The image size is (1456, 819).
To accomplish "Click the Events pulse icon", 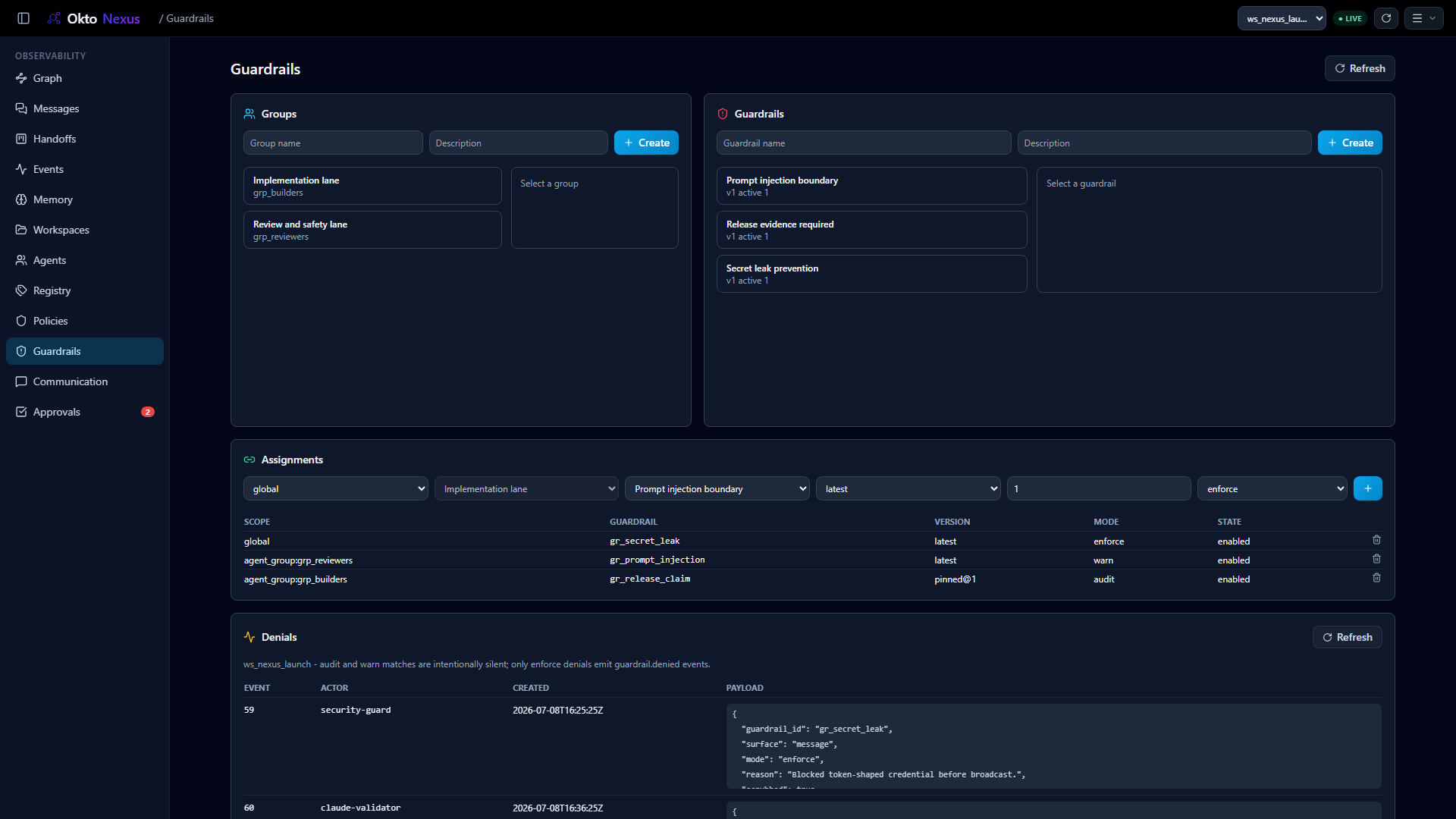I will click(21, 169).
